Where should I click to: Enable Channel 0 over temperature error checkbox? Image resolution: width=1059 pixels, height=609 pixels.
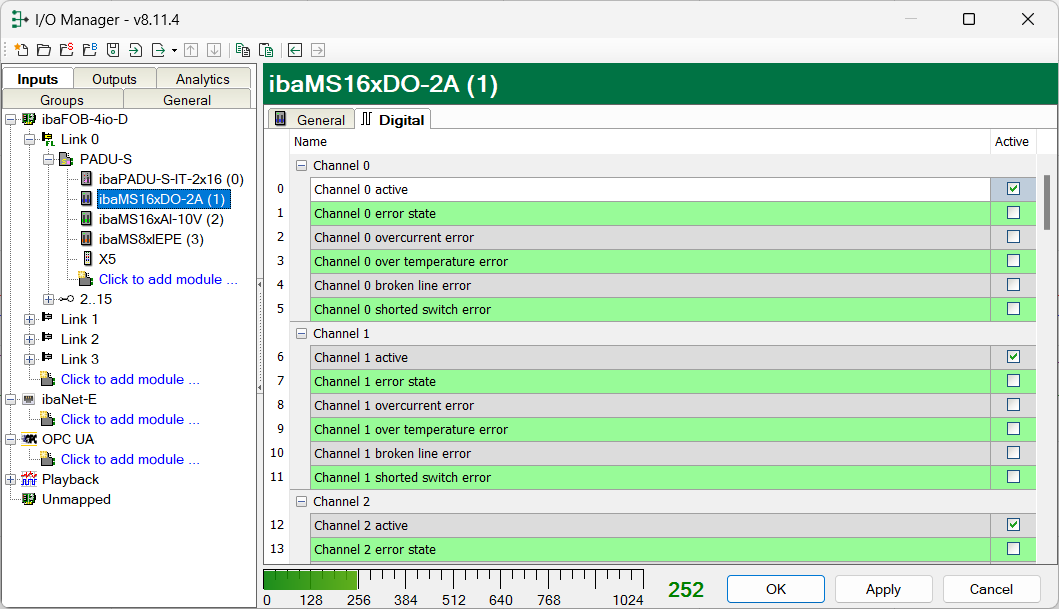coord(1013,261)
